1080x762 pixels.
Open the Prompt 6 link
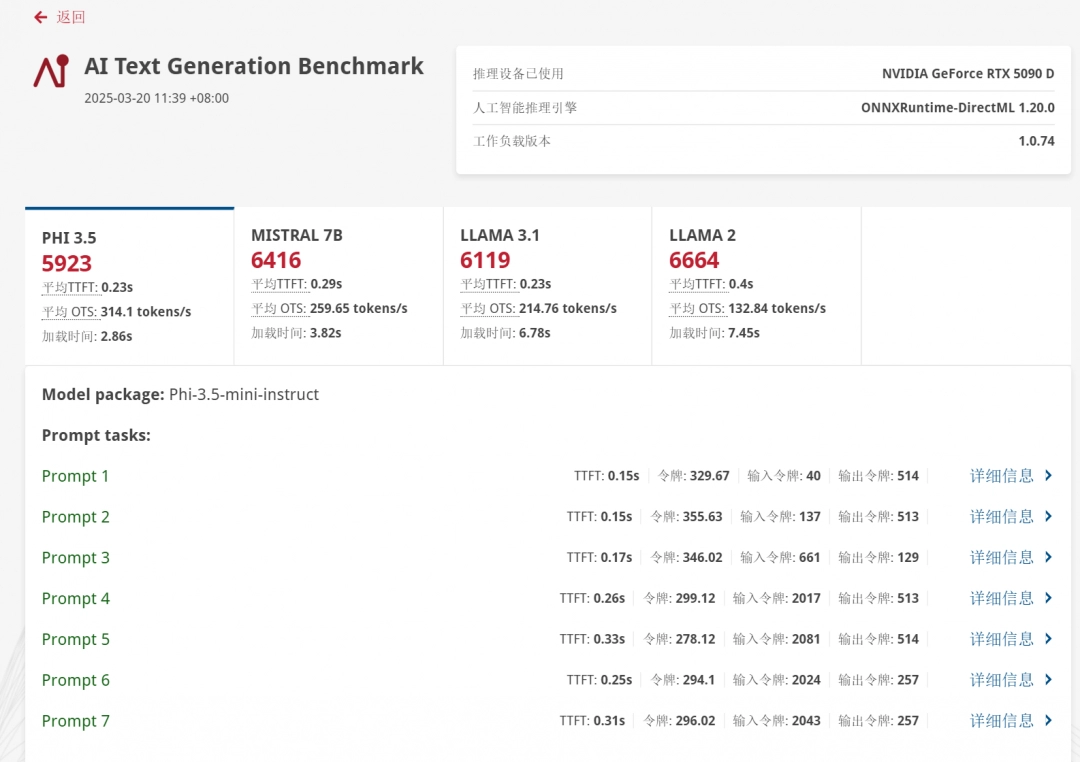pyautogui.click(x=75, y=680)
